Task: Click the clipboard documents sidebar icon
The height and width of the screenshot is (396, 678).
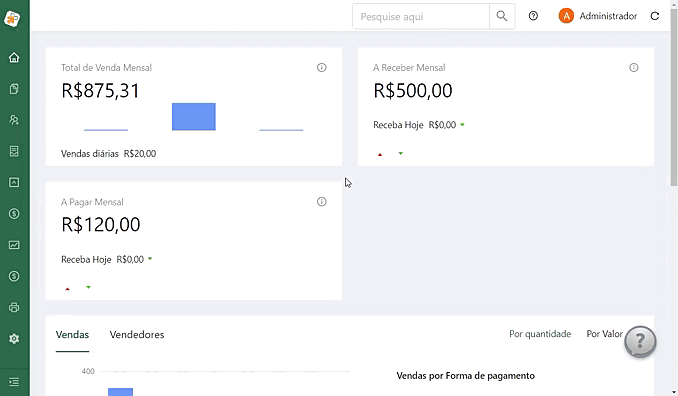Action: (x=14, y=89)
